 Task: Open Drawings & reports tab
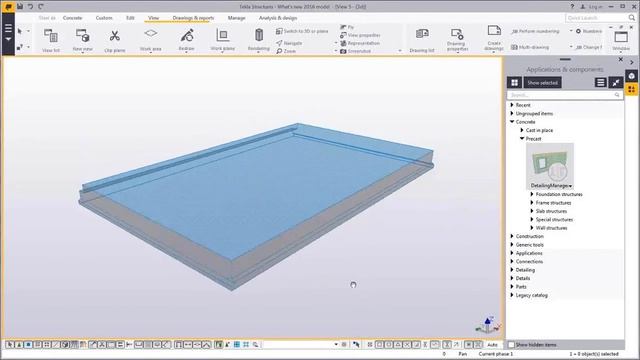193,18
